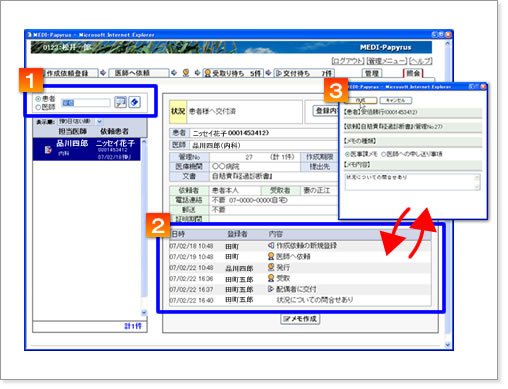This screenshot has width=508, height=389.
Task: Click the 担当医師 column header
Action: (72, 131)
